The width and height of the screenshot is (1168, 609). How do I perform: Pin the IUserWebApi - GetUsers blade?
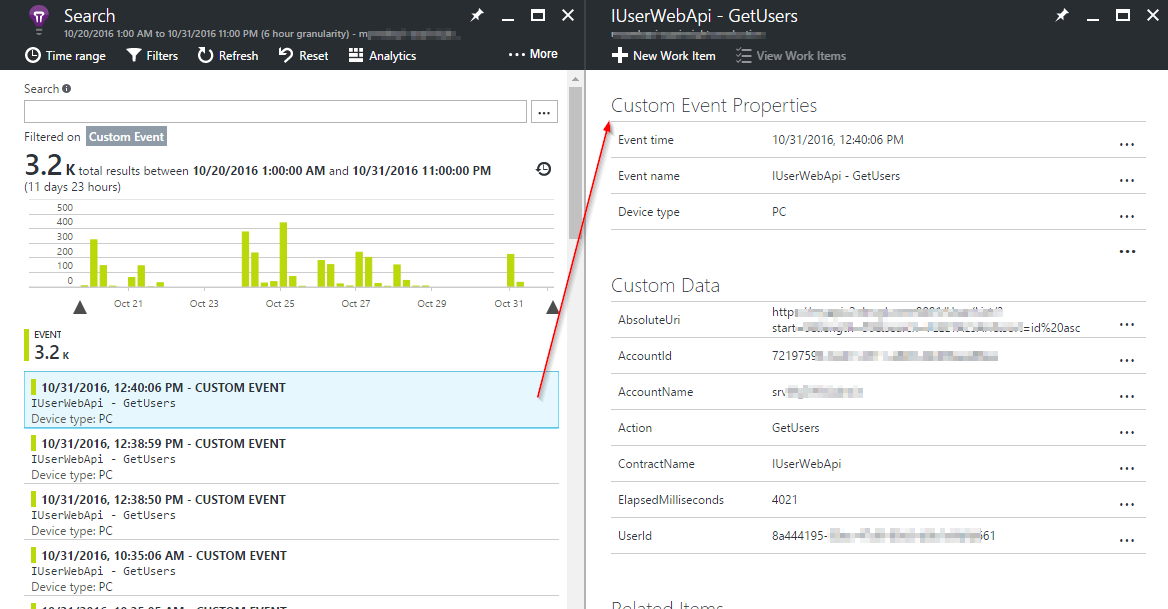1062,15
